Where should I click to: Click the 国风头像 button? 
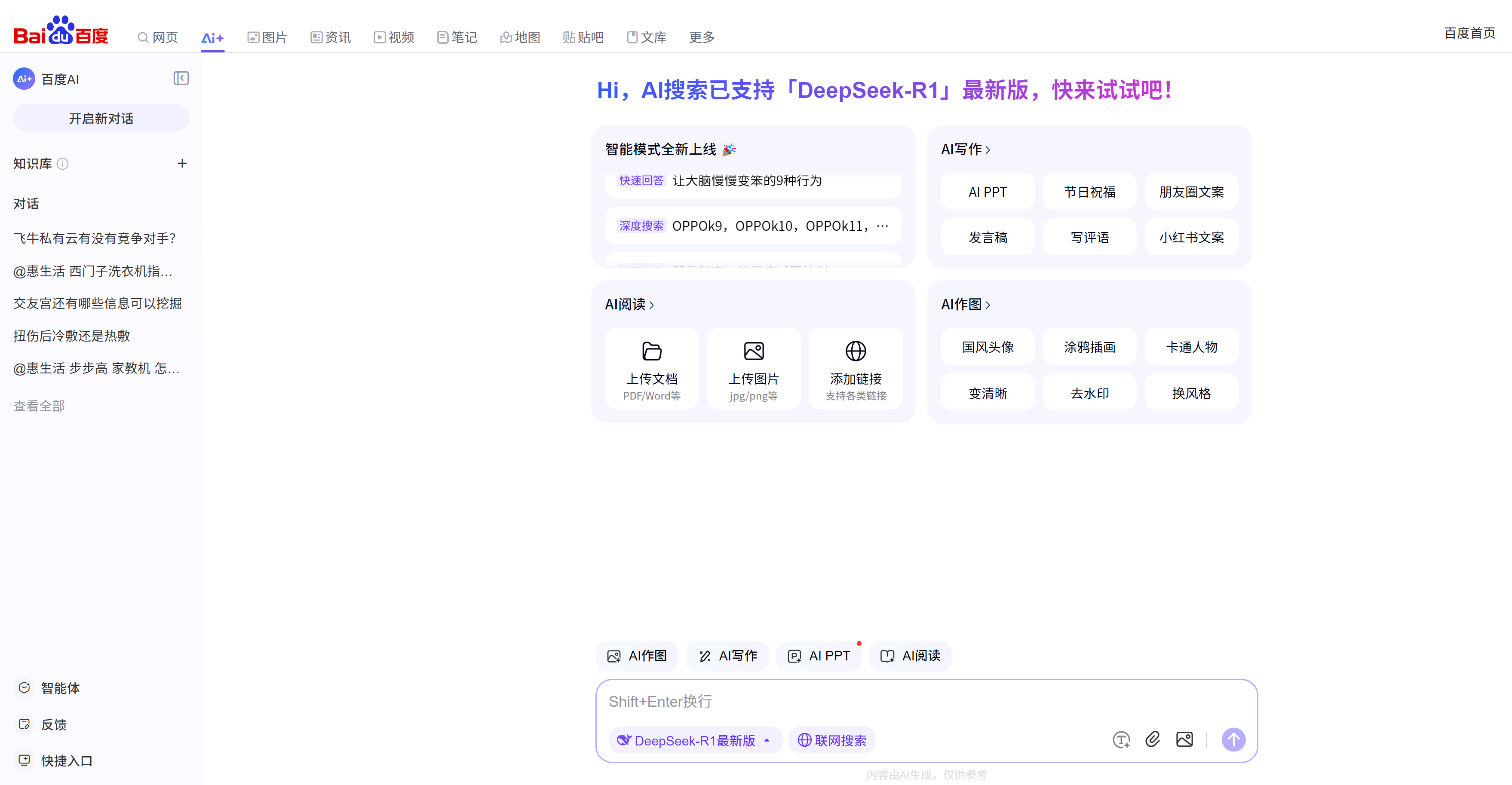point(987,347)
